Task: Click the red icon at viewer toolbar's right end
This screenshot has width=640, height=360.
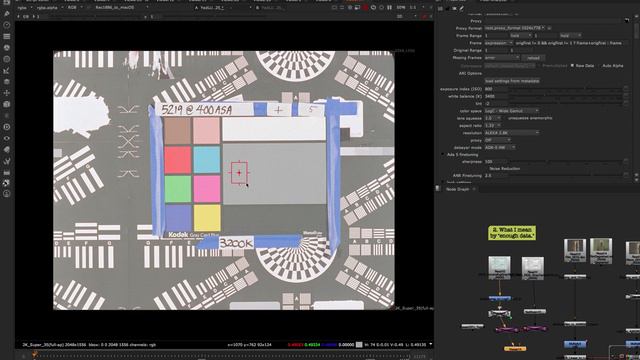Action: point(424,17)
